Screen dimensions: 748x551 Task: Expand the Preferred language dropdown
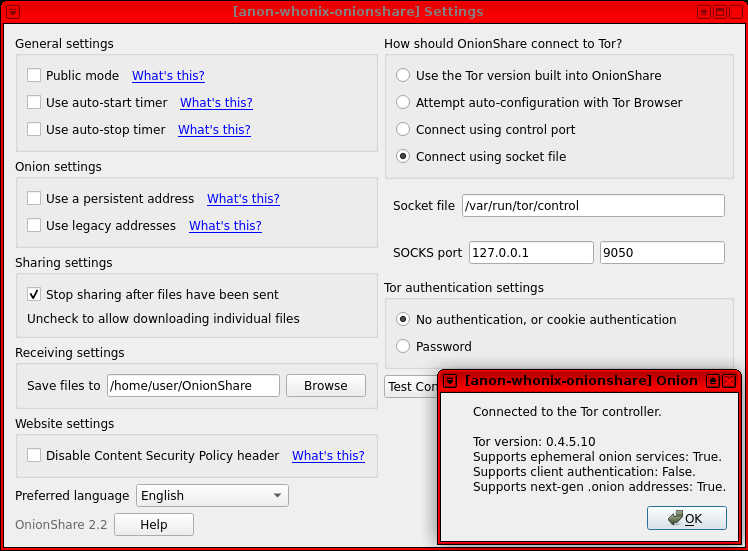point(212,496)
